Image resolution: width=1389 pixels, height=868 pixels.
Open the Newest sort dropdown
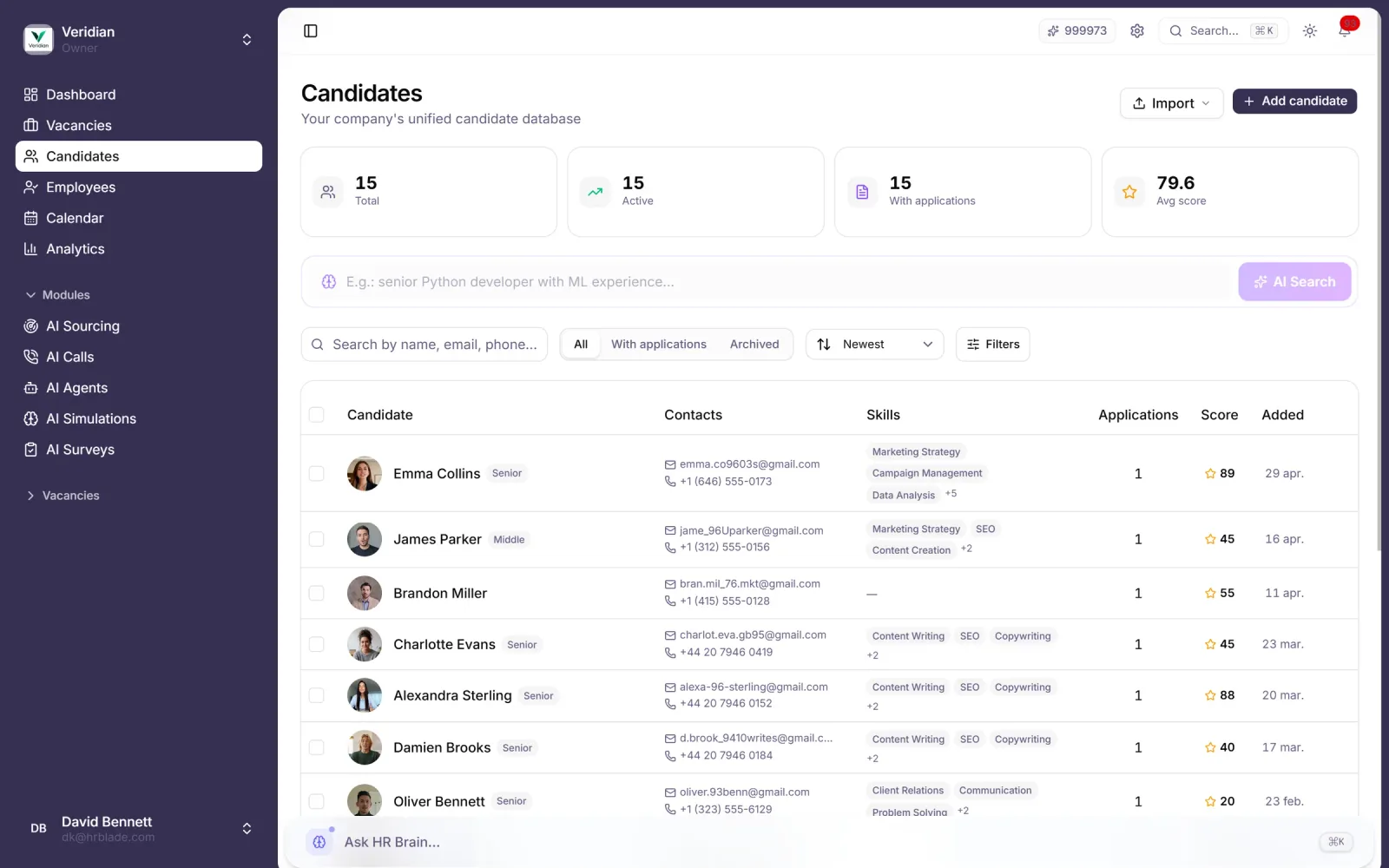[x=874, y=345]
